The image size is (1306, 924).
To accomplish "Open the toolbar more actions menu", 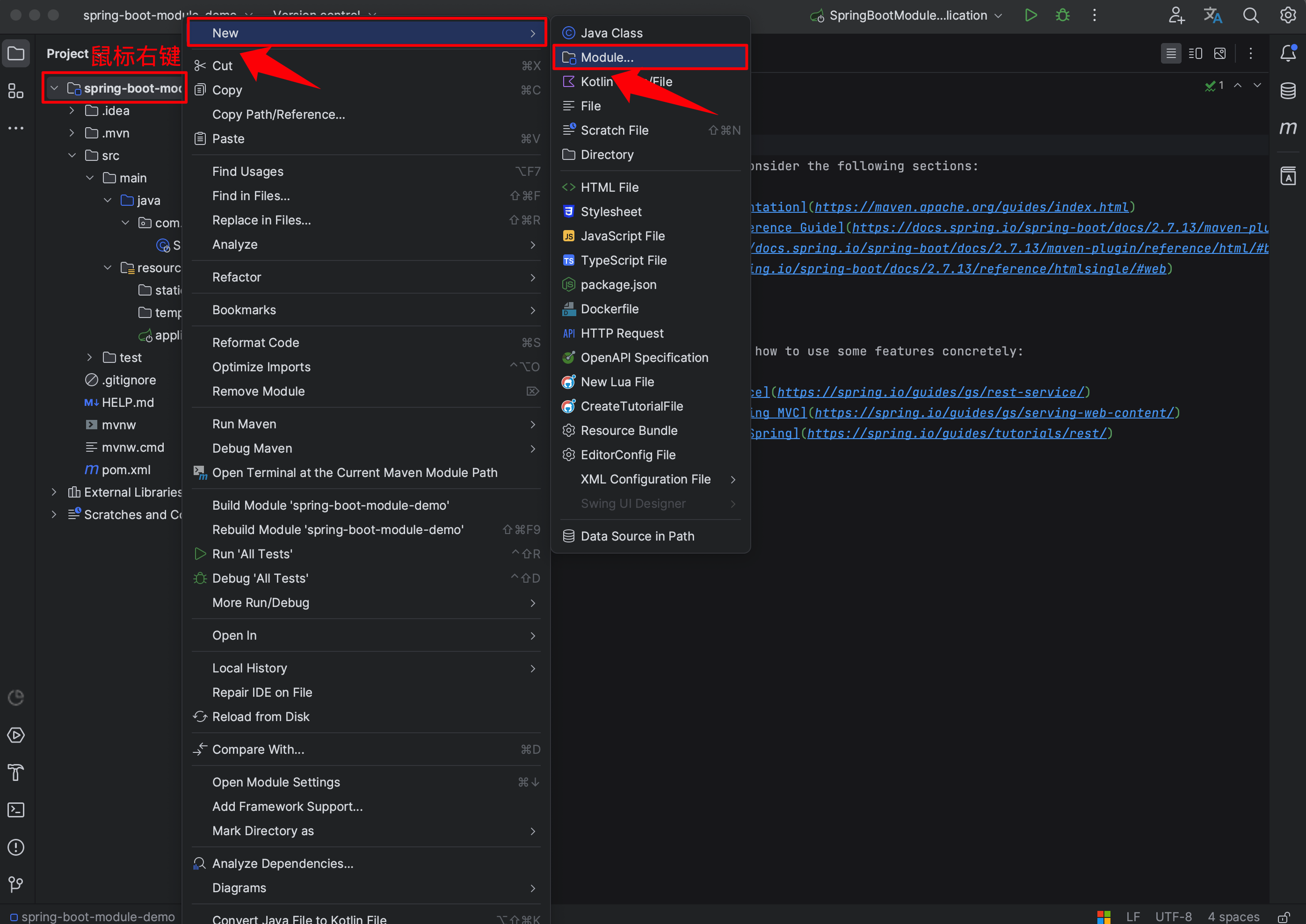I will [x=1094, y=15].
